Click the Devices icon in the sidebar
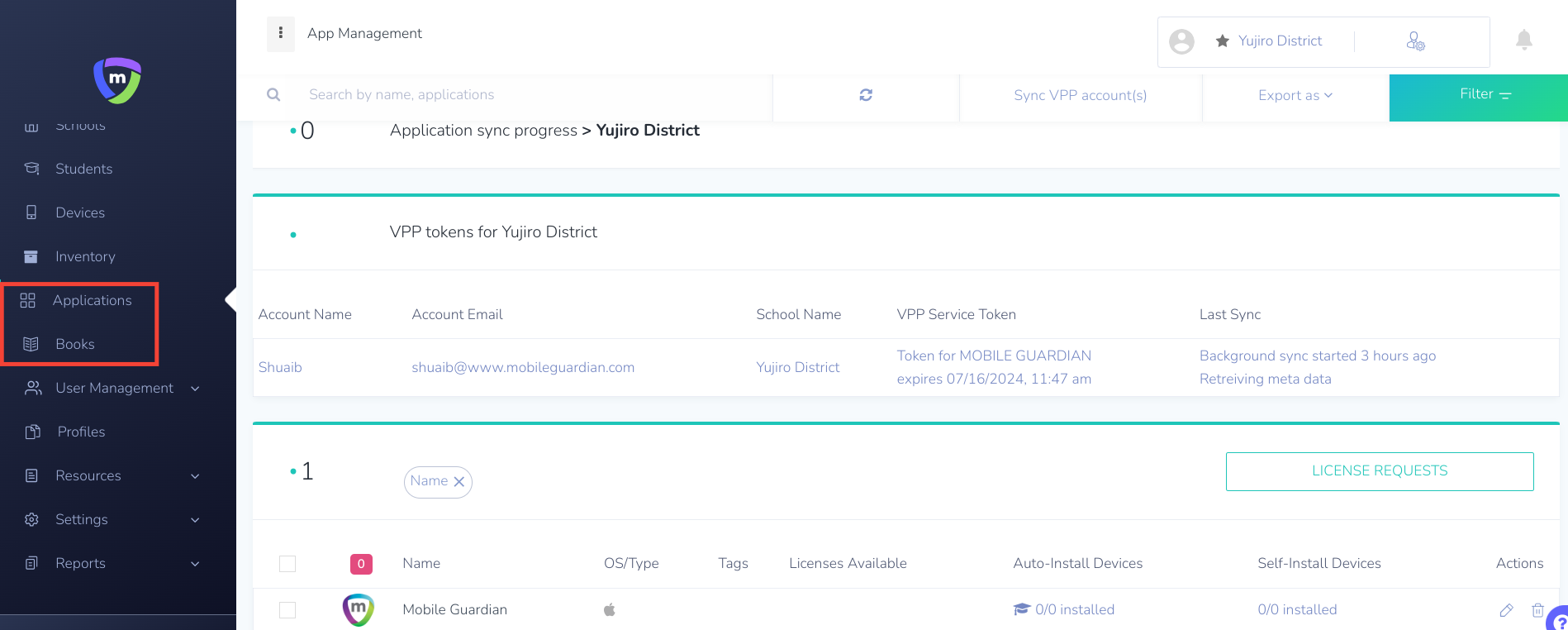Image resolution: width=1568 pixels, height=630 pixels. tap(31, 212)
